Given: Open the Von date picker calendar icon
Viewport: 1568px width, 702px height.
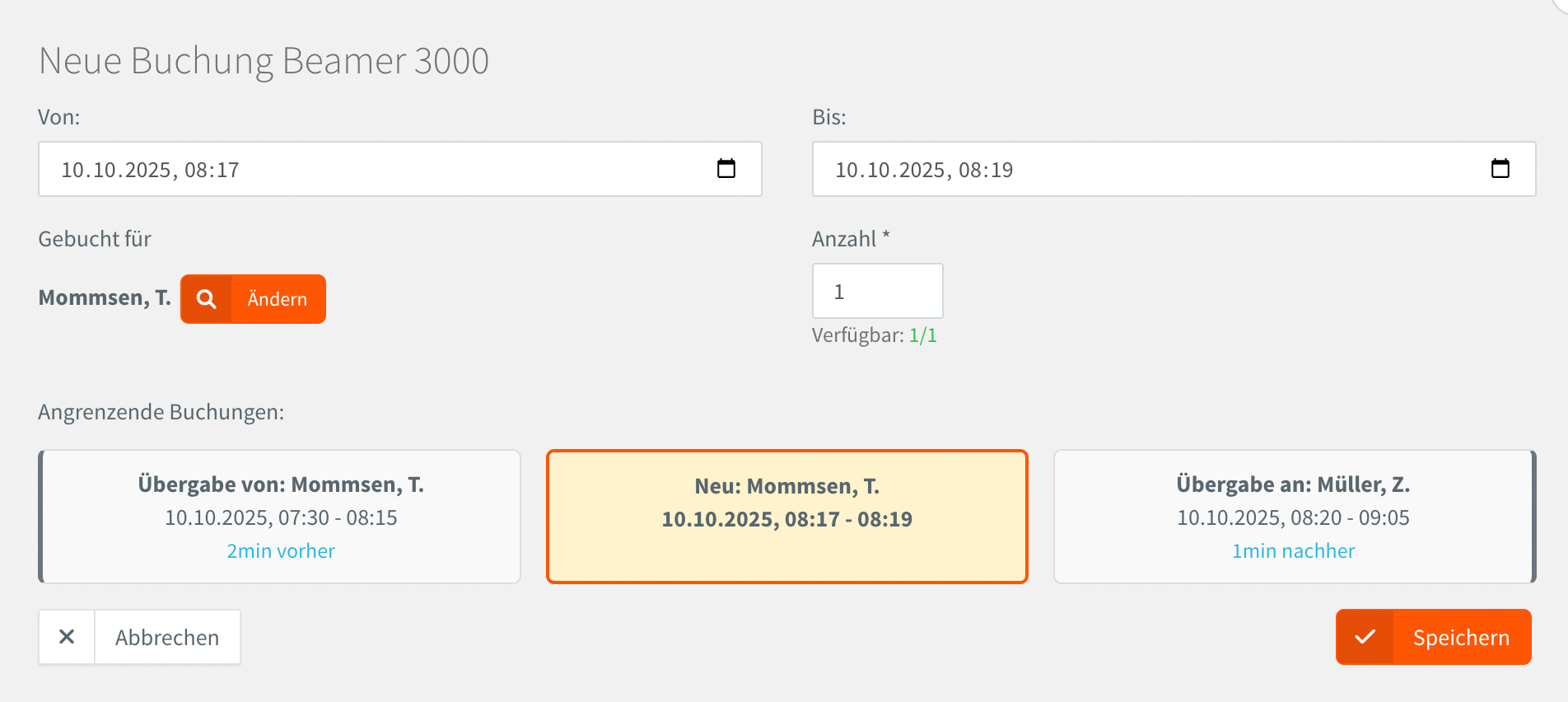Looking at the screenshot, I should 726,169.
